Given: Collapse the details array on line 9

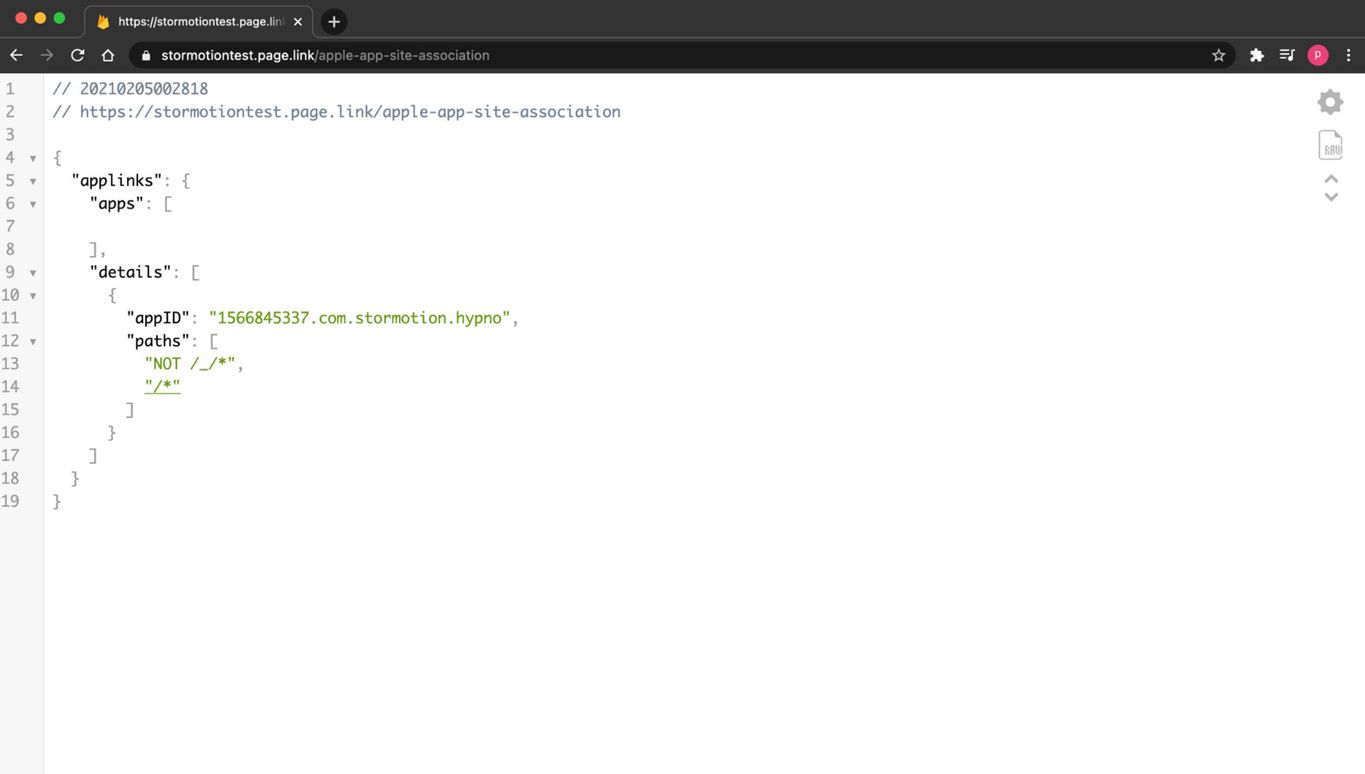Looking at the screenshot, I should point(32,273).
